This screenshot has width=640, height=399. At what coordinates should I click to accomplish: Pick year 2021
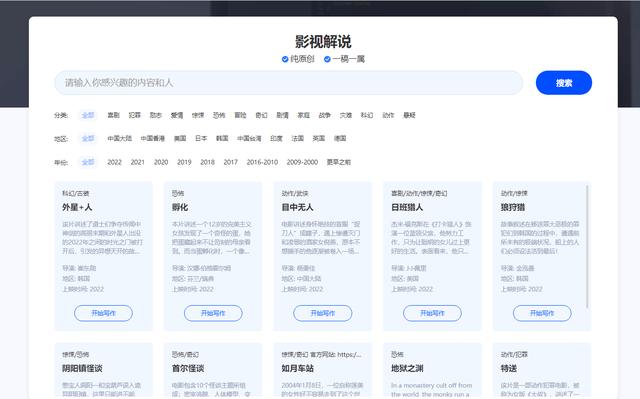point(138,162)
